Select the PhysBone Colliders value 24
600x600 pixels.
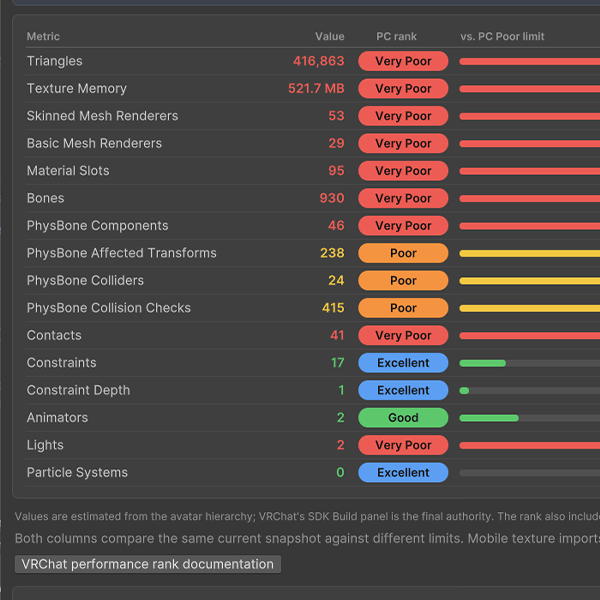(336, 280)
